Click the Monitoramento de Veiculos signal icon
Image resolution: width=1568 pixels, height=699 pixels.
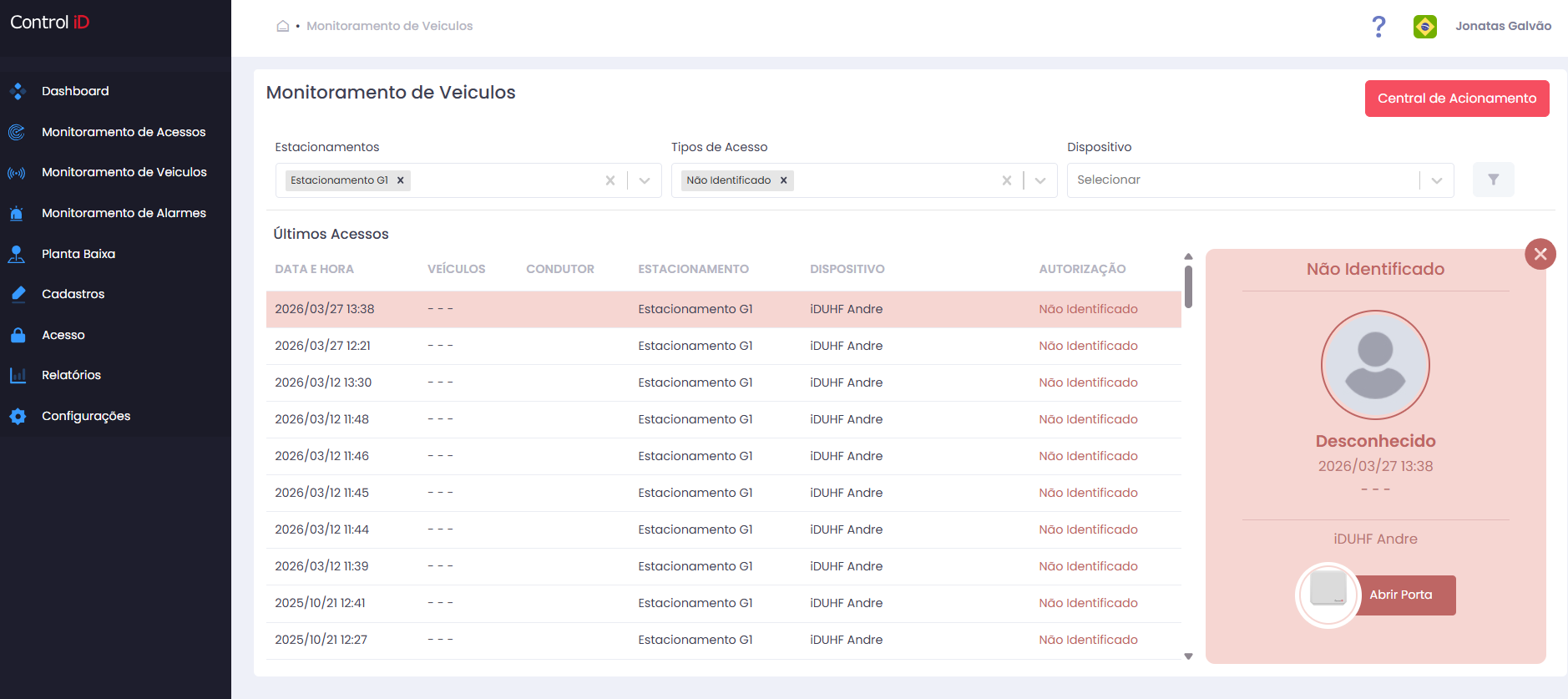pos(17,173)
